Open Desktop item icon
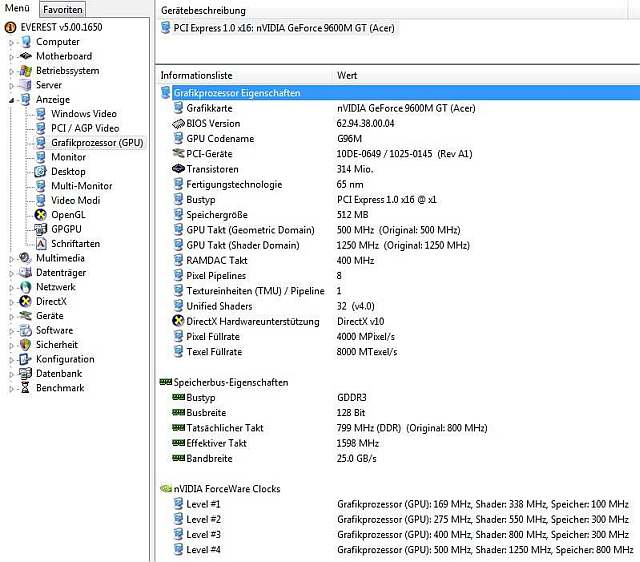Image resolution: width=640 pixels, height=562 pixels. pyautogui.click(x=40, y=171)
